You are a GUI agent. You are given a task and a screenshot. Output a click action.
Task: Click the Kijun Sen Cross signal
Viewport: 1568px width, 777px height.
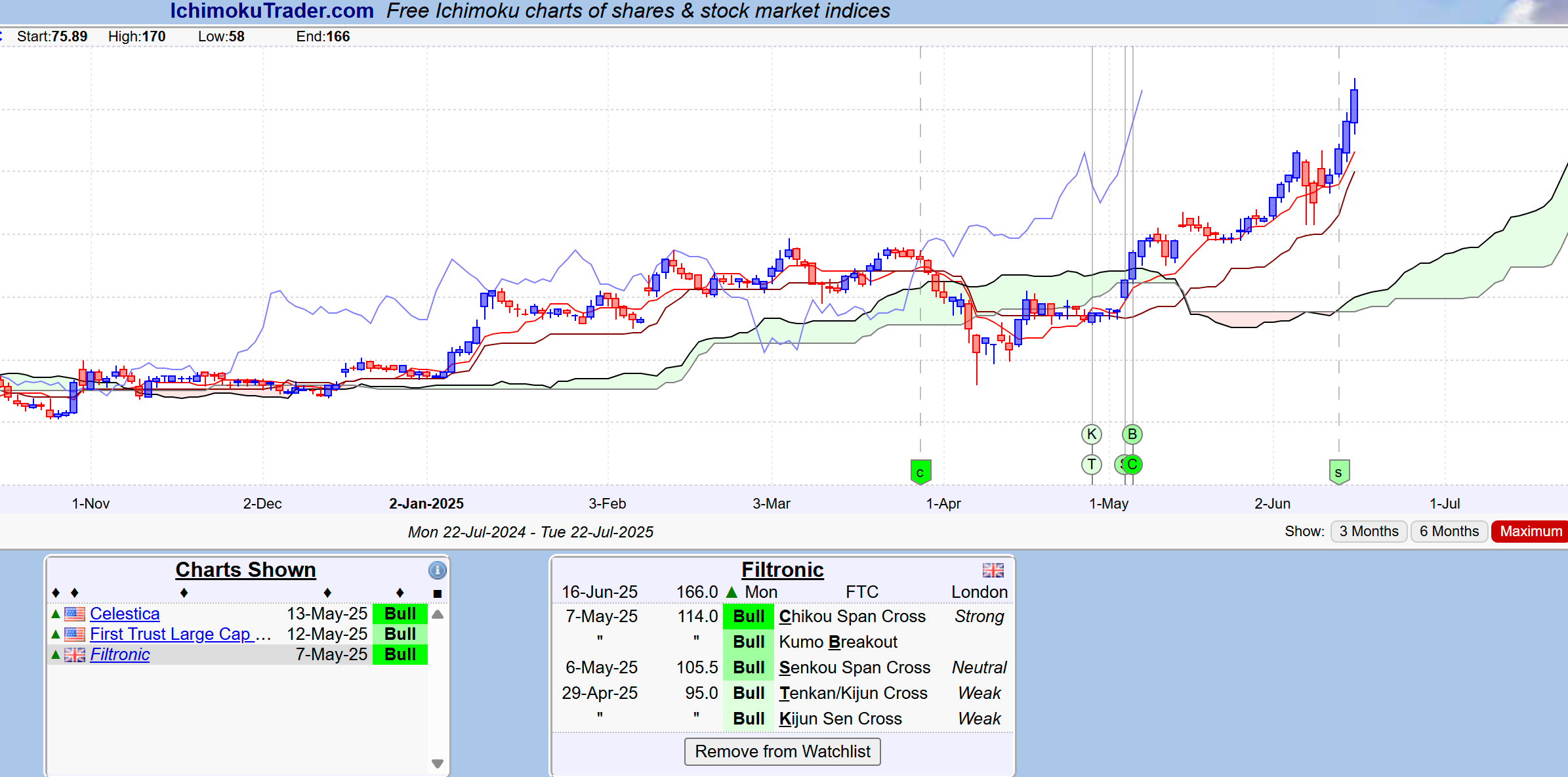click(x=840, y=719)
